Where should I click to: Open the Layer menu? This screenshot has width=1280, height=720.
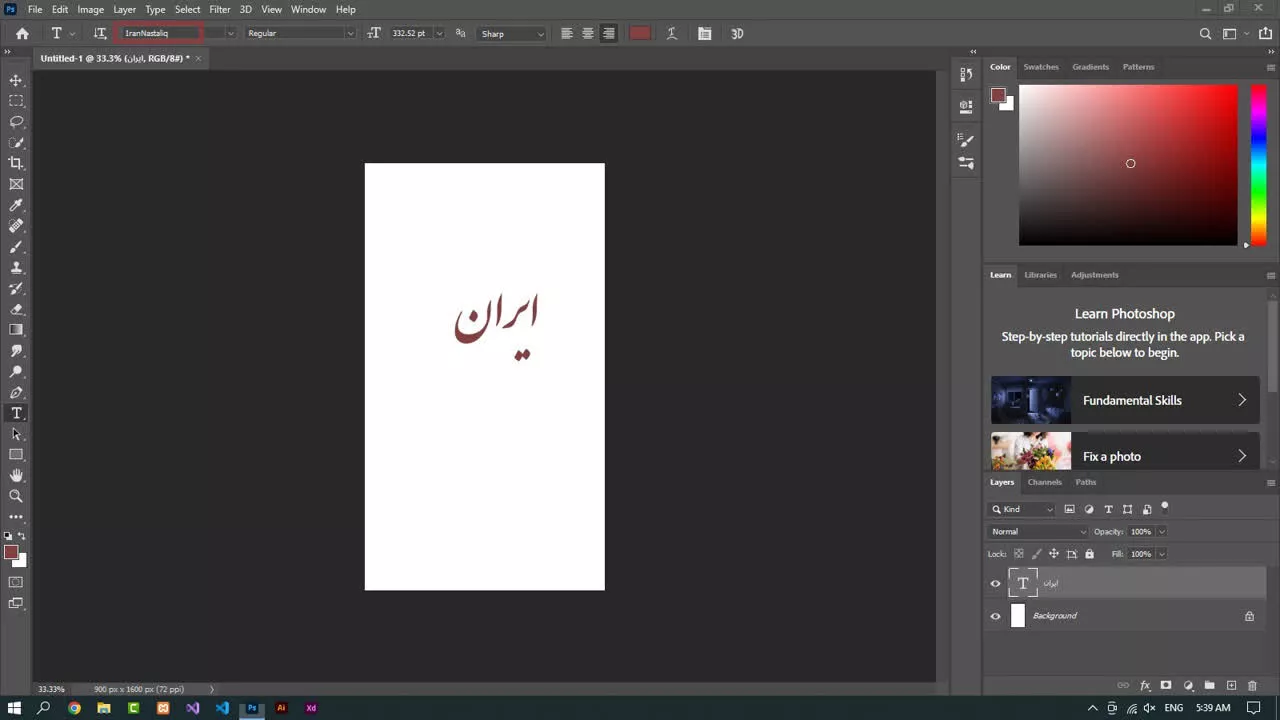(x=124, y=9)
